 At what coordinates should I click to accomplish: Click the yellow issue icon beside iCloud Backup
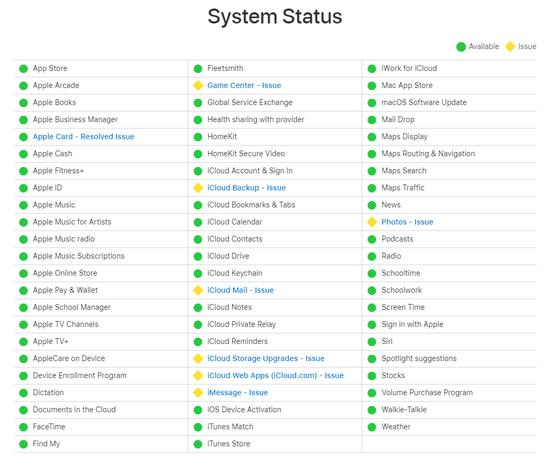(198, 188)
